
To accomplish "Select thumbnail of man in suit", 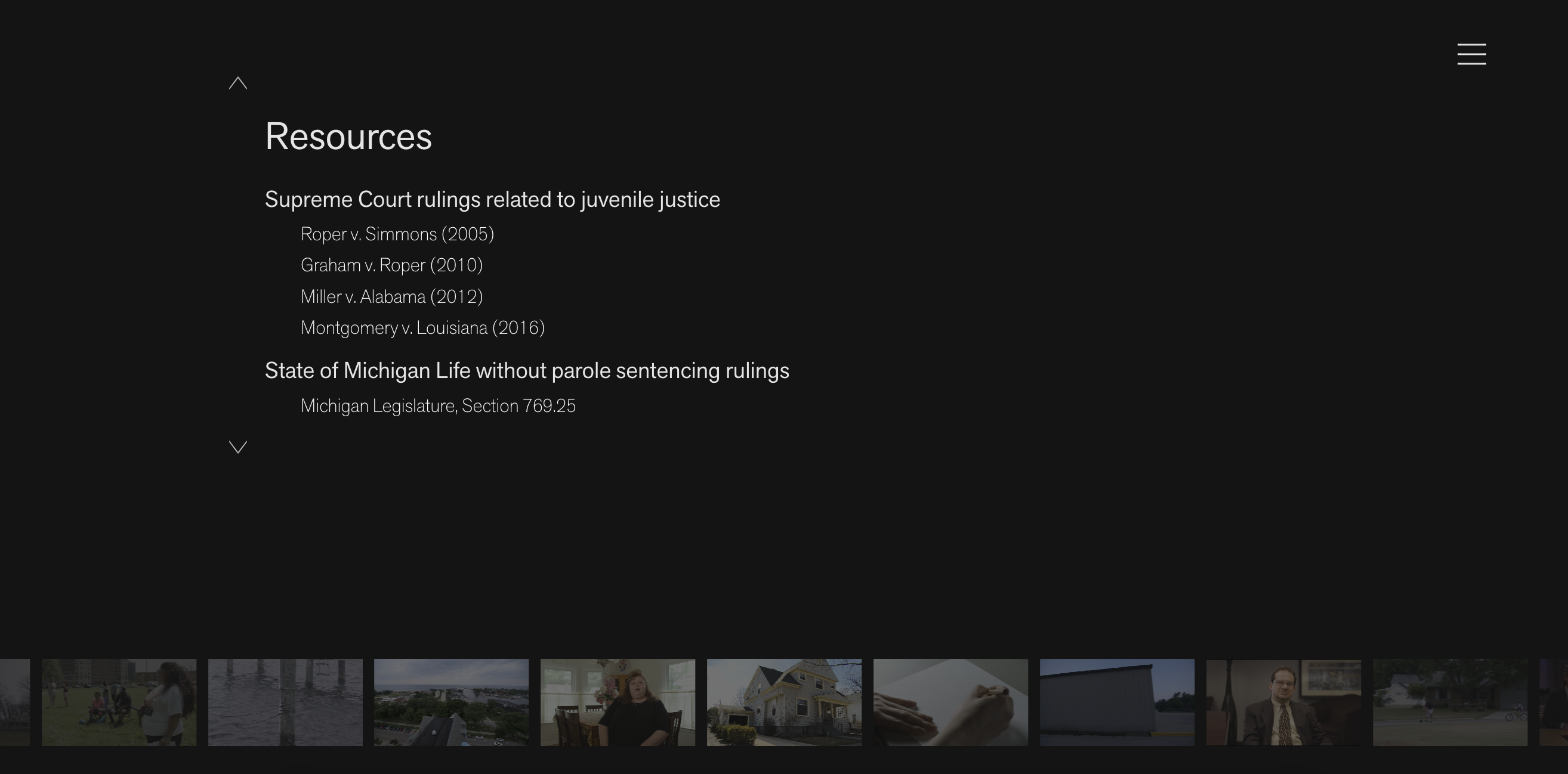I will [1284, 702].
